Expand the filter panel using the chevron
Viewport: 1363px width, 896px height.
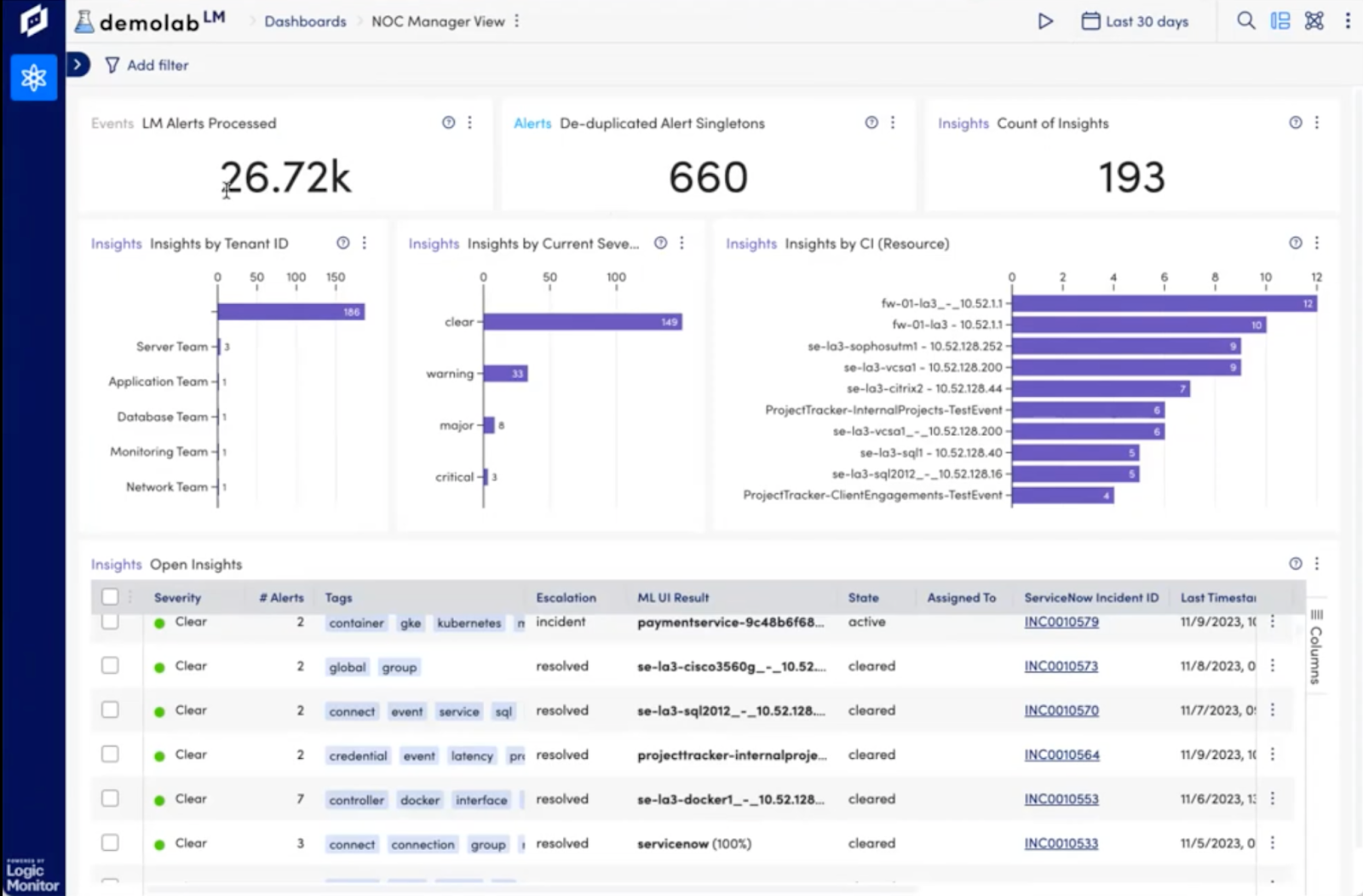pos(78,65)
